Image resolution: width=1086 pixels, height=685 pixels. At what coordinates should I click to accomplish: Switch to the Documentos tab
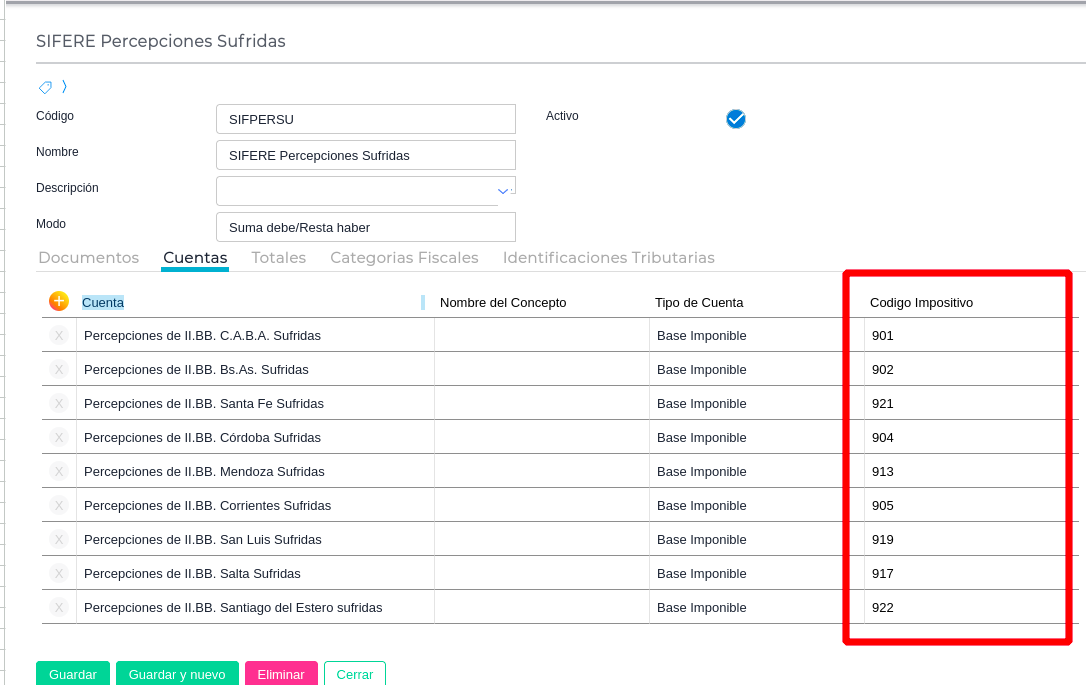88,258
